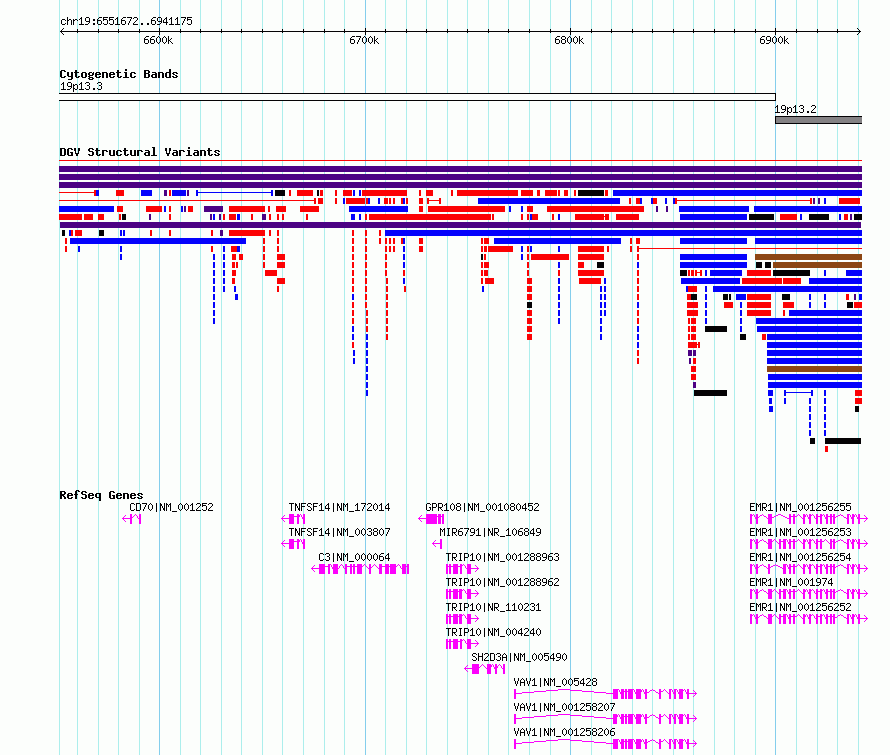Click the MIR6791 microRNA glyph
The image size is (890, 755).
pos(437,544)
